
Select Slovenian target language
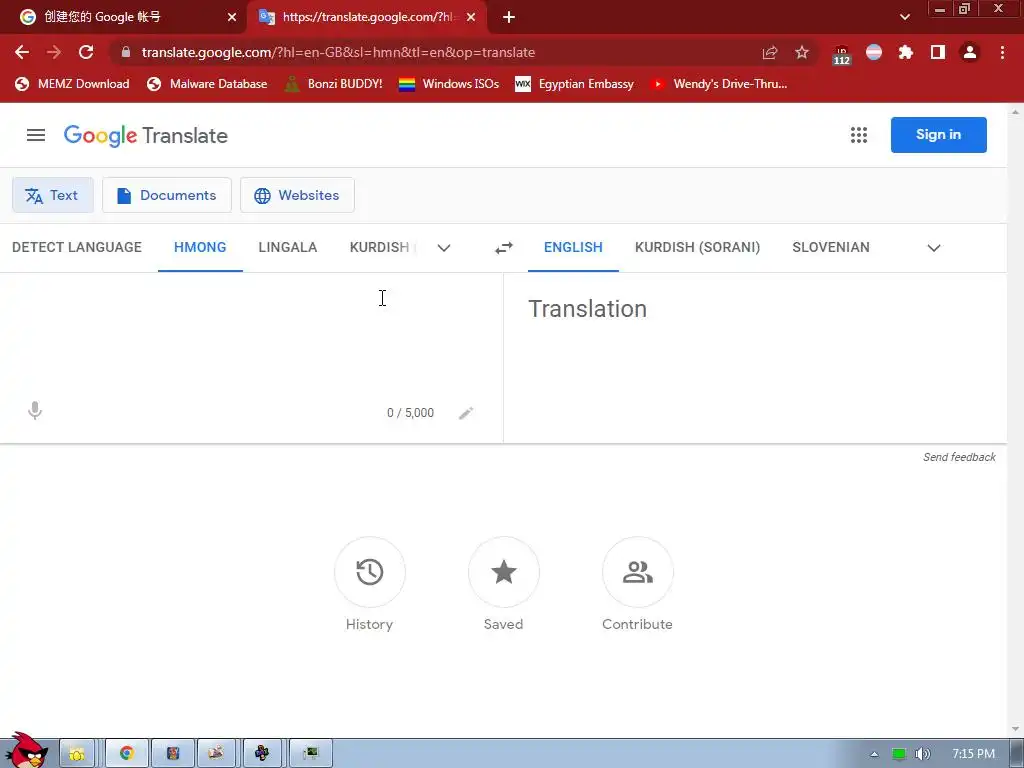click(831, 248)
